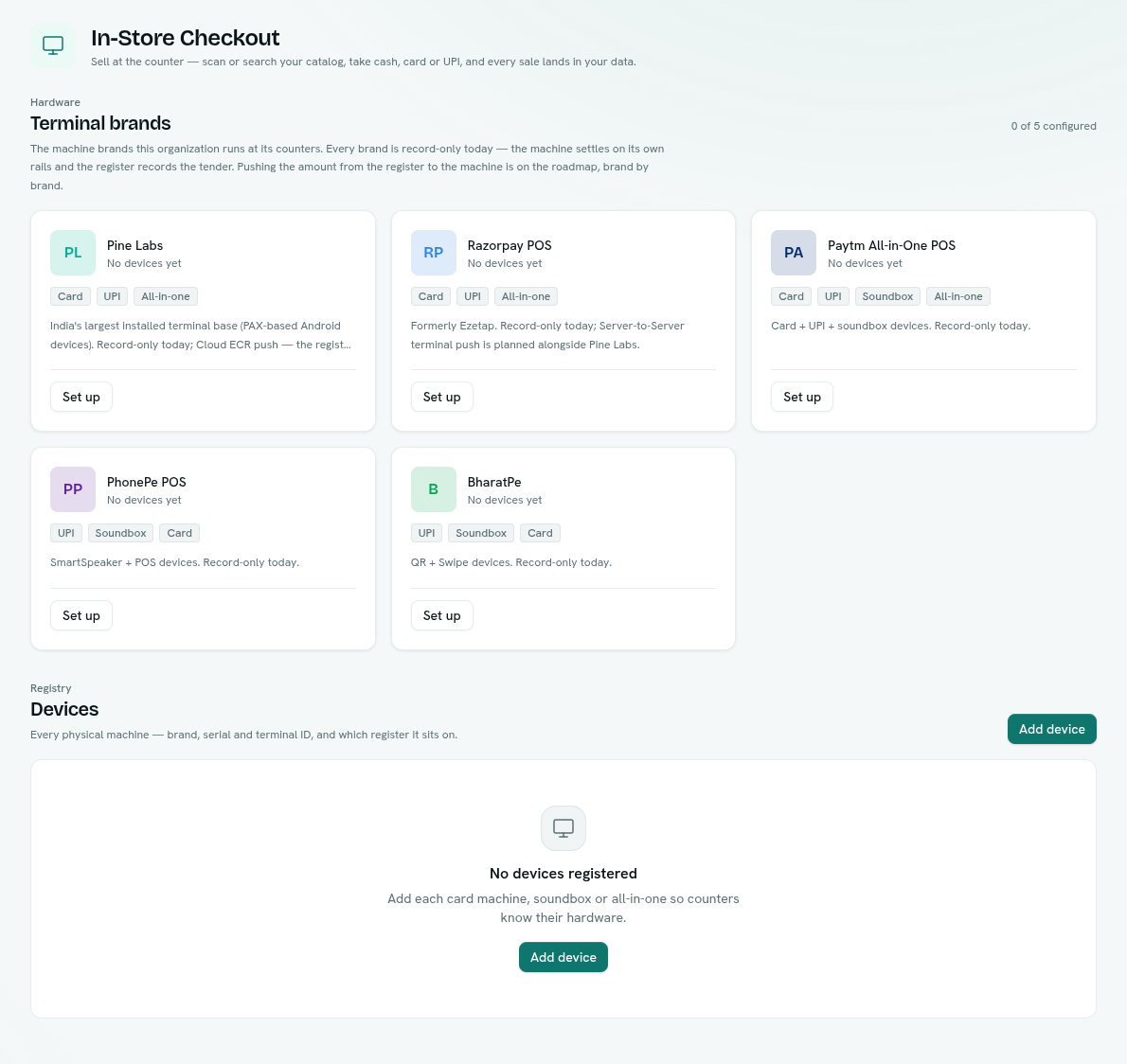Viewport: 1127px width, 1064px height.
Task: Click the All-in-one tag on Razorpay POS
Action: [x=527, y=296]
